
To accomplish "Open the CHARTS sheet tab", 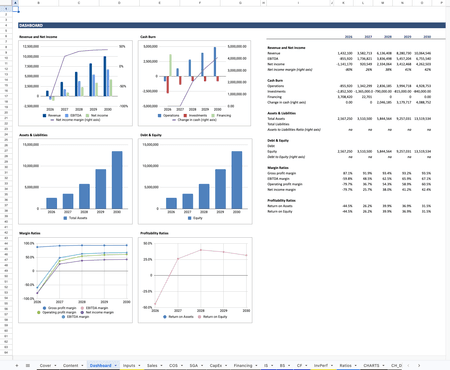I will 371,366.
